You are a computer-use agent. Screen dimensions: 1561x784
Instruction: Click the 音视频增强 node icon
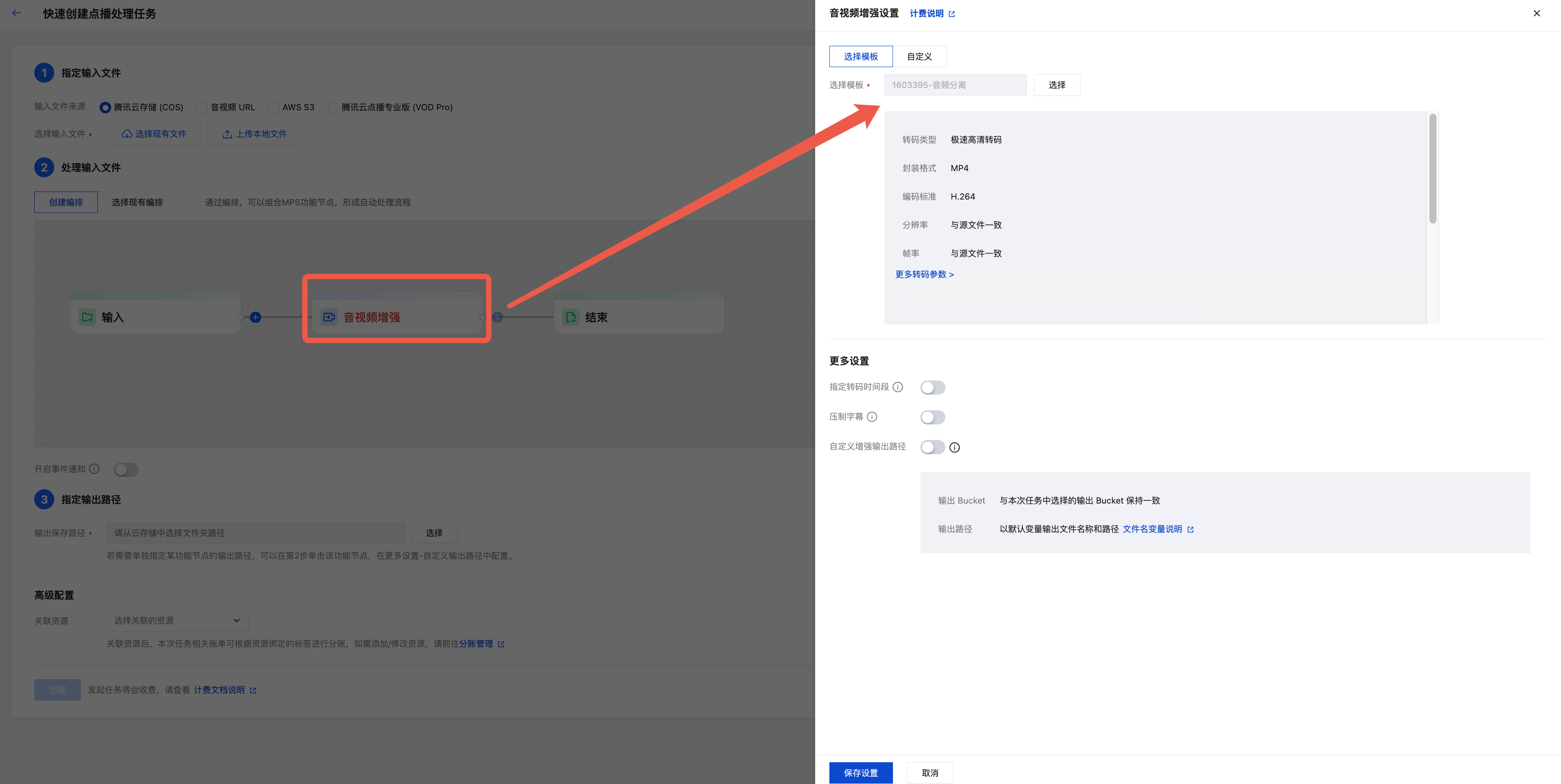[329, 317]
